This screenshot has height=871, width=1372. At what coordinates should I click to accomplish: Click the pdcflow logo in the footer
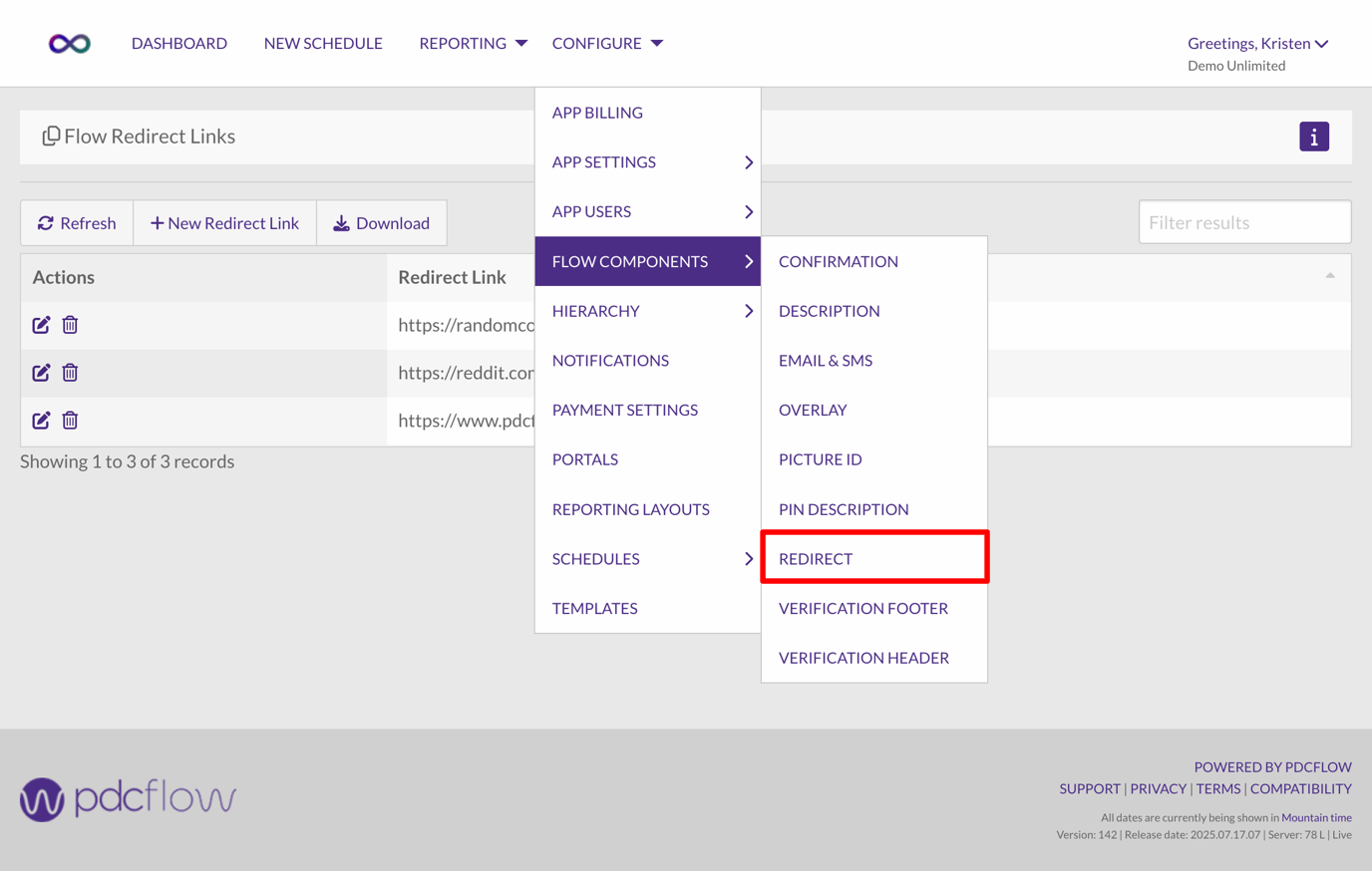coord(127,797)
